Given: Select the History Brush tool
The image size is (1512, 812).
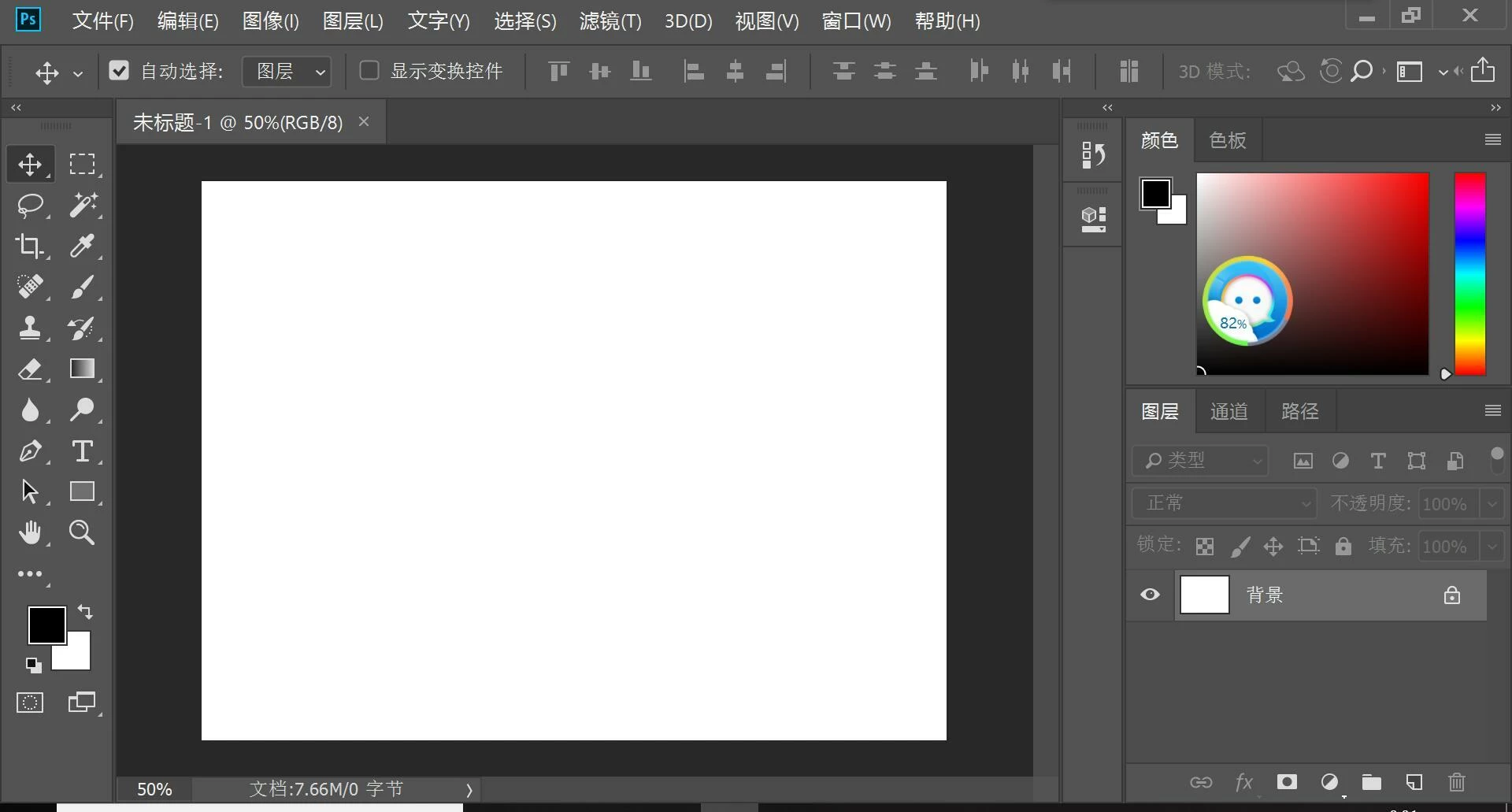Looking at the screenshot, I should click(x=82, y=328).
